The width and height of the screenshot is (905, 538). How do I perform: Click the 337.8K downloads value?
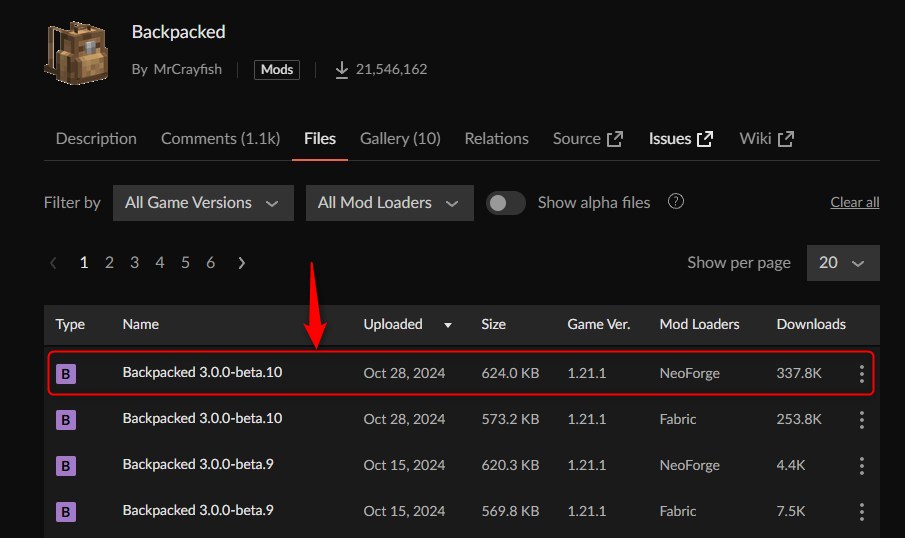799,373
